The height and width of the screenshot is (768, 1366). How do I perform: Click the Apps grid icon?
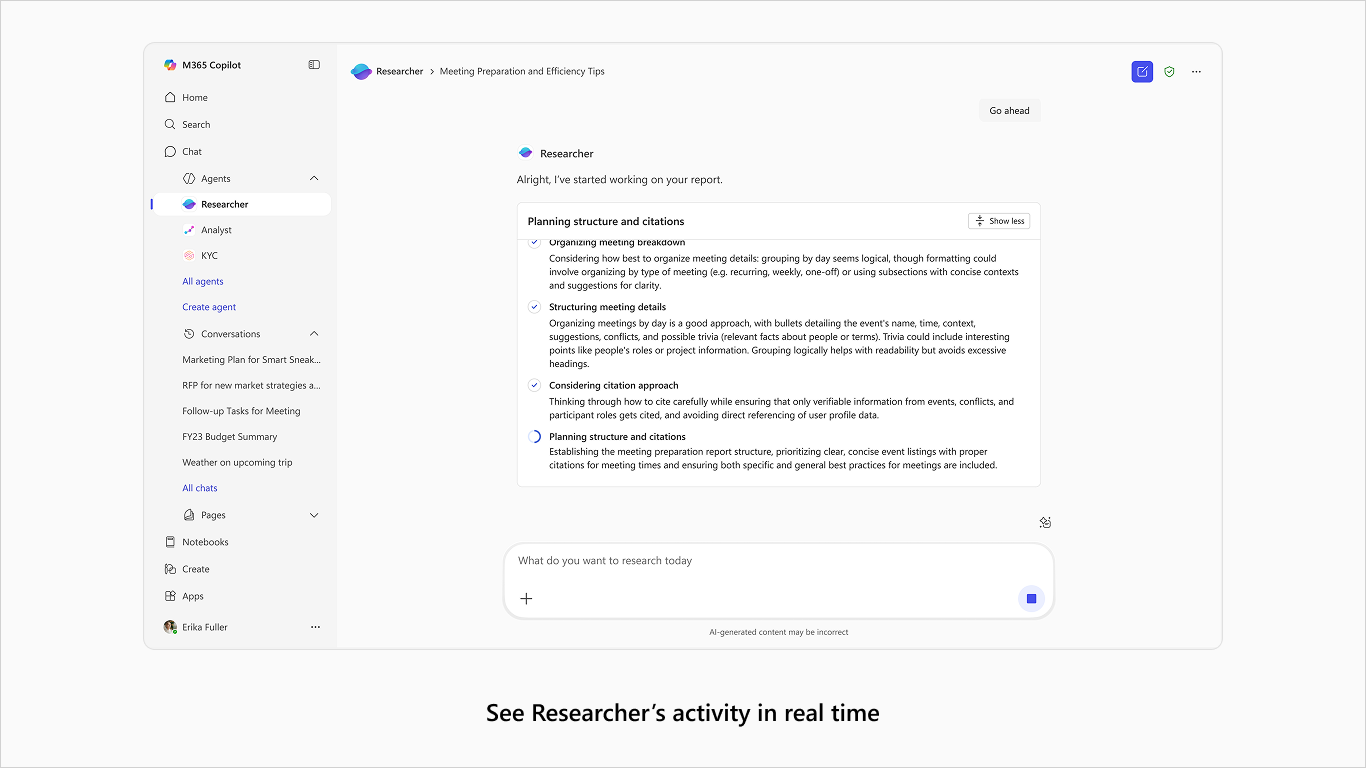pyautogui.click(x=170, y=596)
